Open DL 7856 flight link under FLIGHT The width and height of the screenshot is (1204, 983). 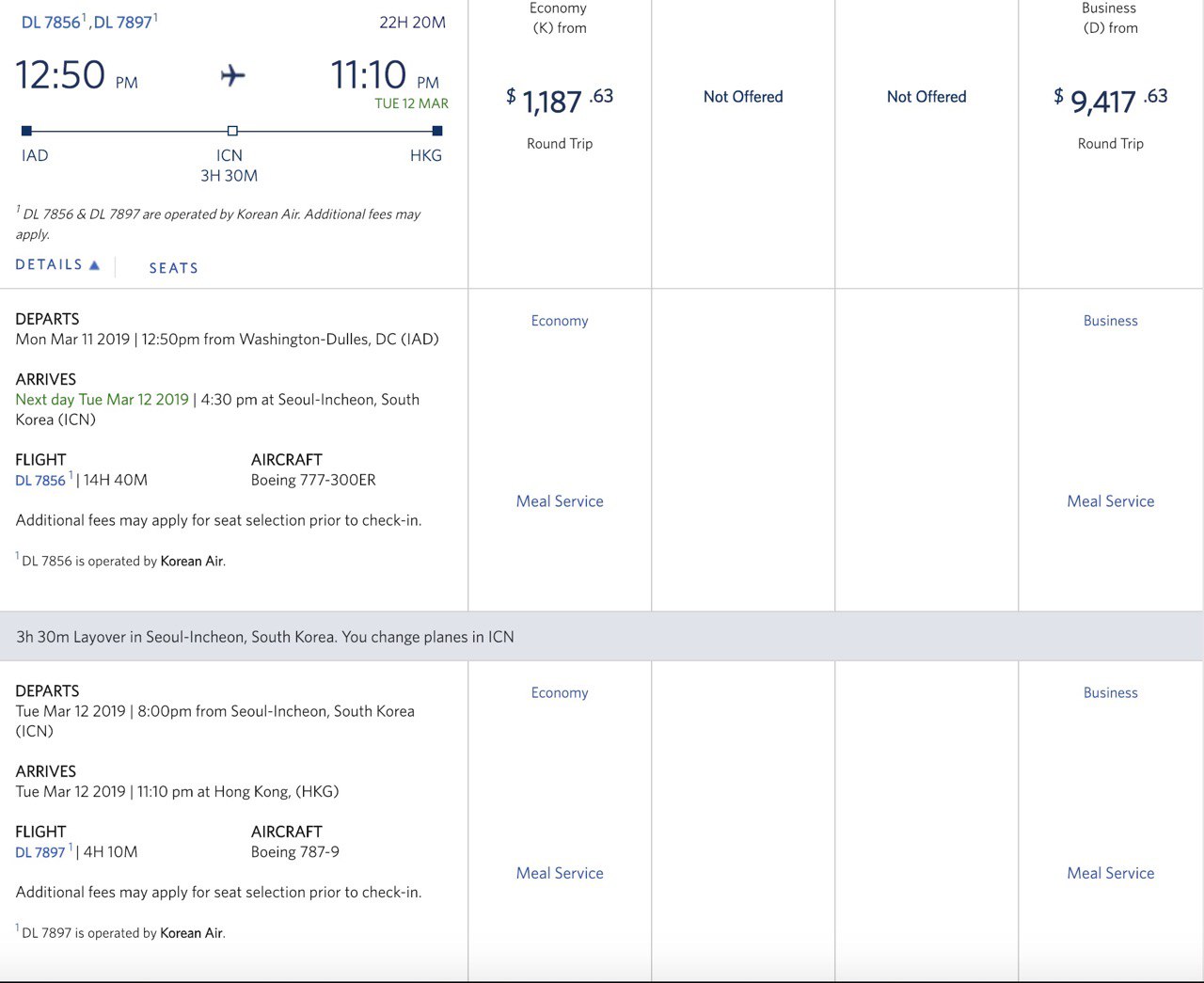tap(40, 481)
